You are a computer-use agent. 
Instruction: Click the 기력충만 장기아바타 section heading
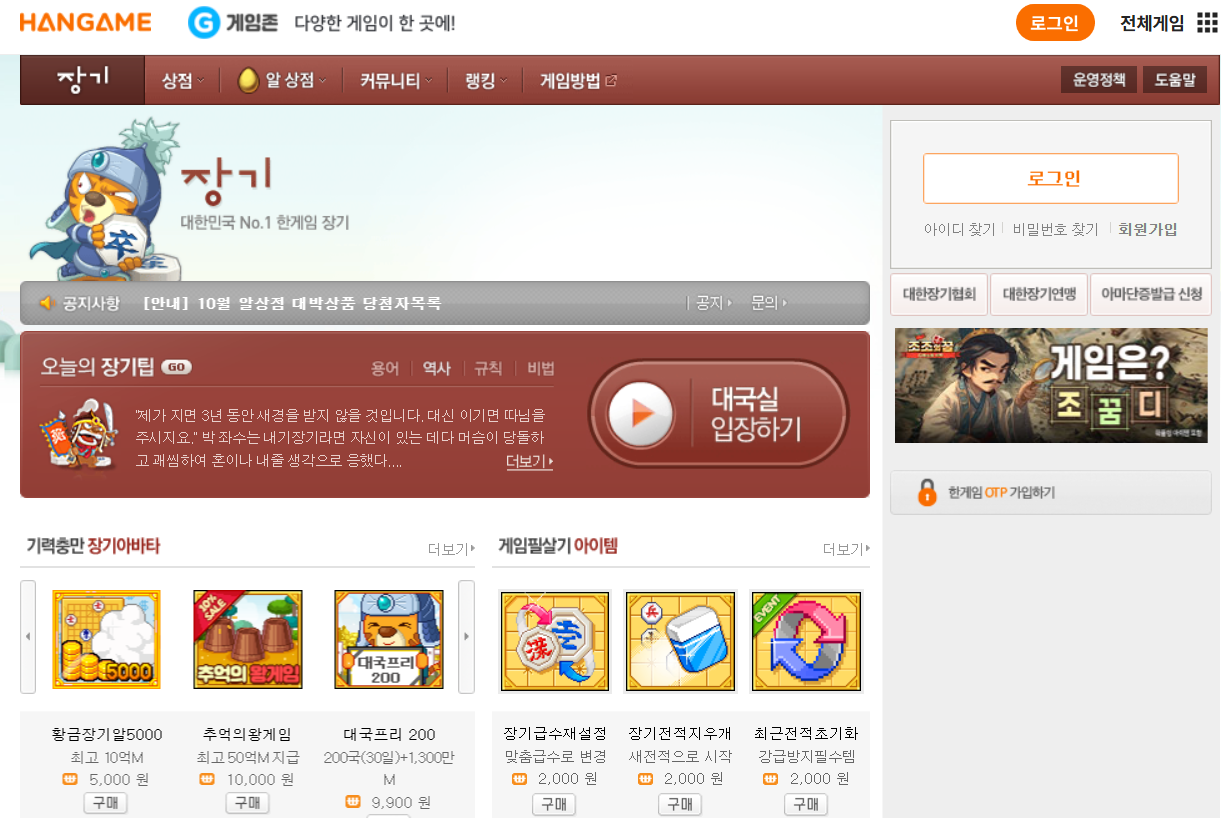point(93,546)
